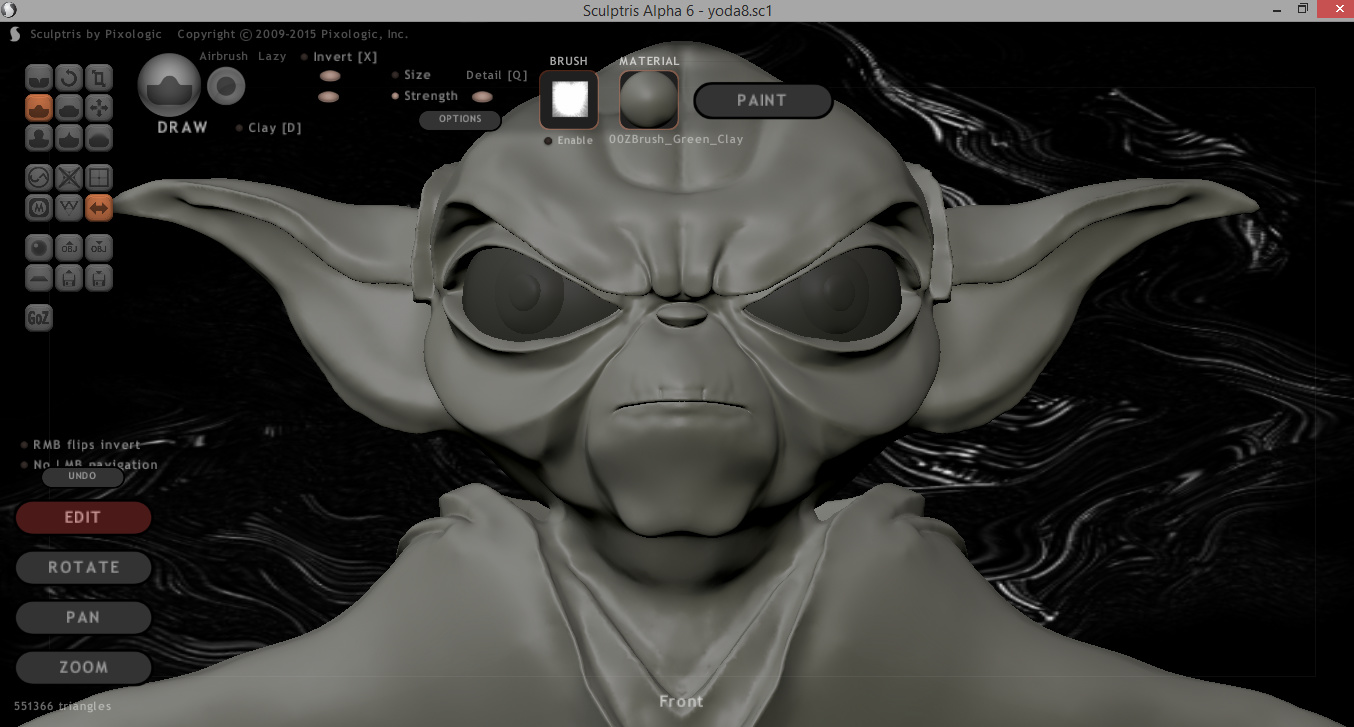Click the '00ZBrush_Green_Clay' material name

pos(676,140)
